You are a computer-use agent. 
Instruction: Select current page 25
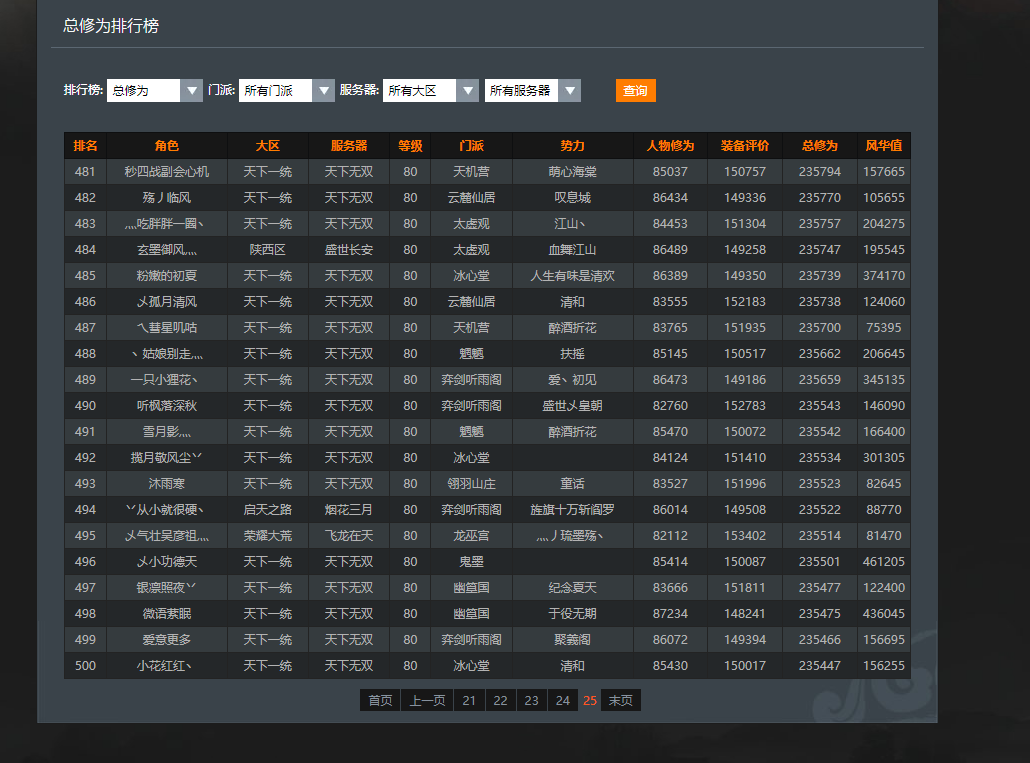[590, 701]
